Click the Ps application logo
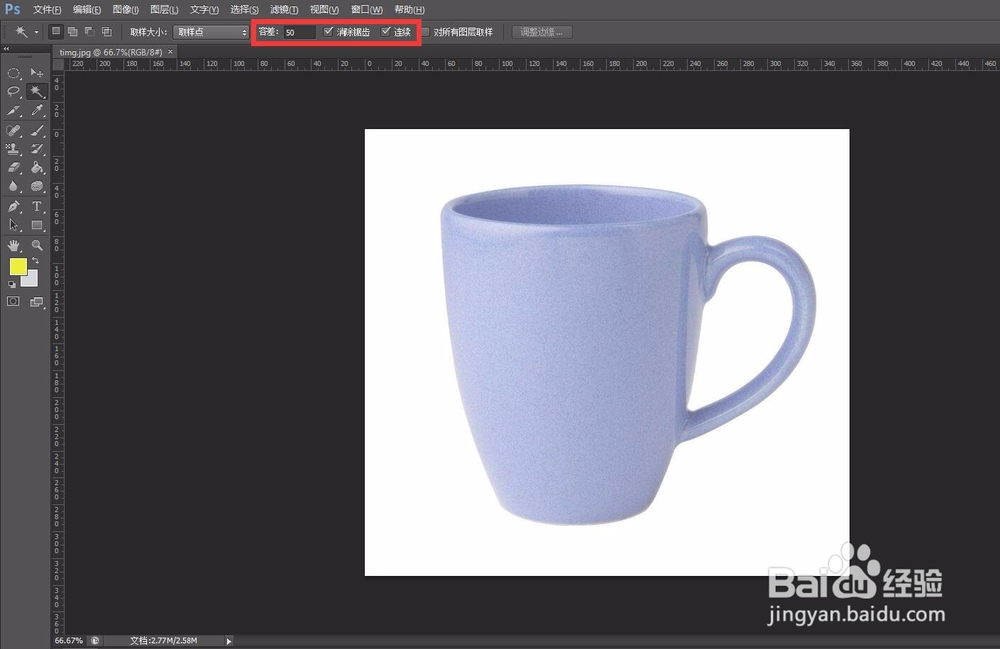 click(x=12, y=9)
